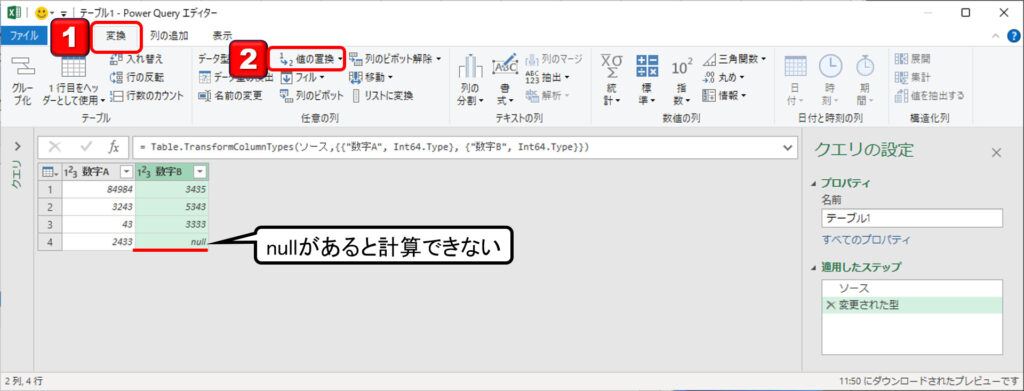Click the 指数 (Scientific) 10² icon
The image size is (1024, 391).
click(682, 67)
